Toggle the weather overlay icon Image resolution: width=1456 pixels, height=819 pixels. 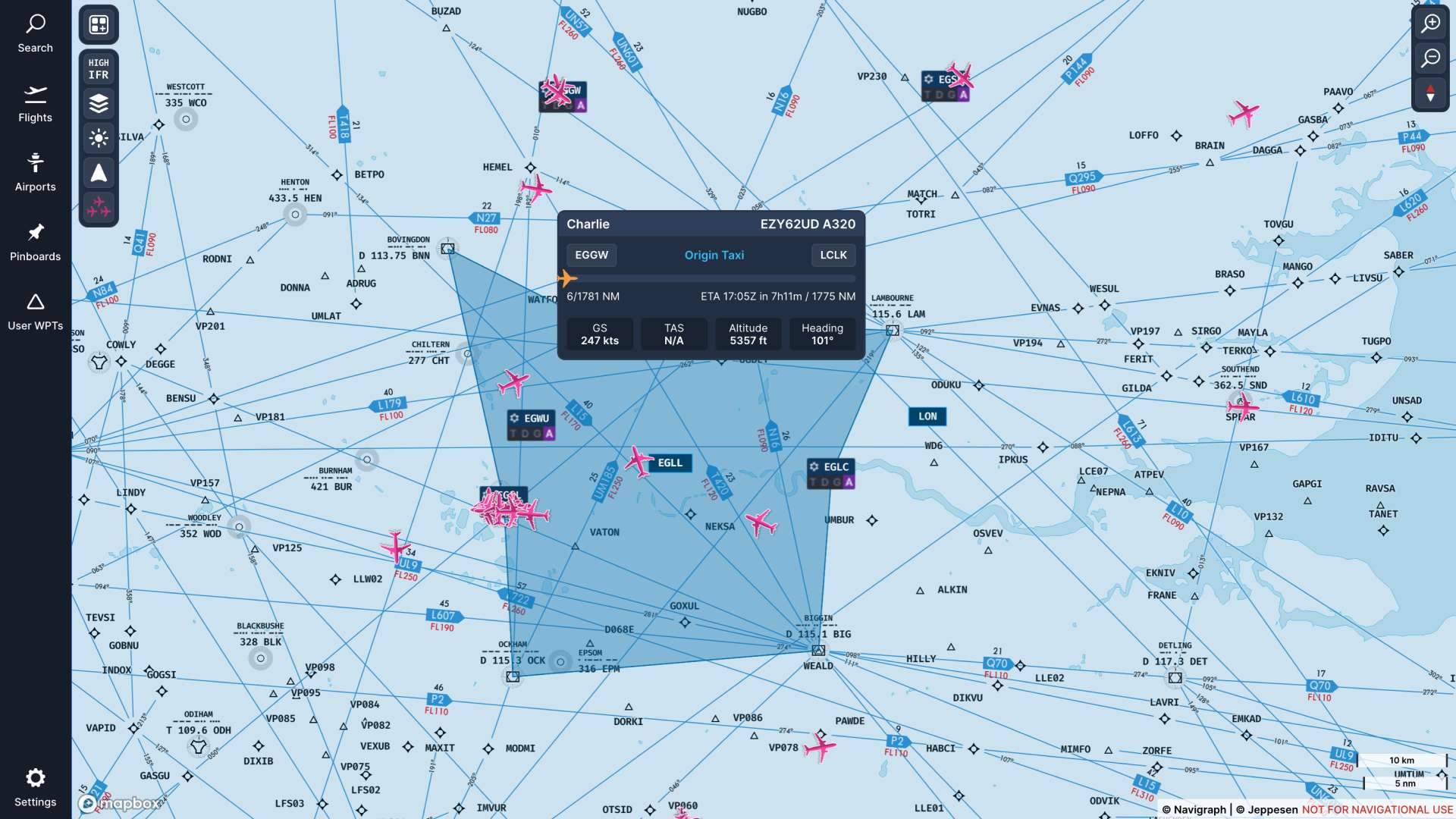point(99,138)
